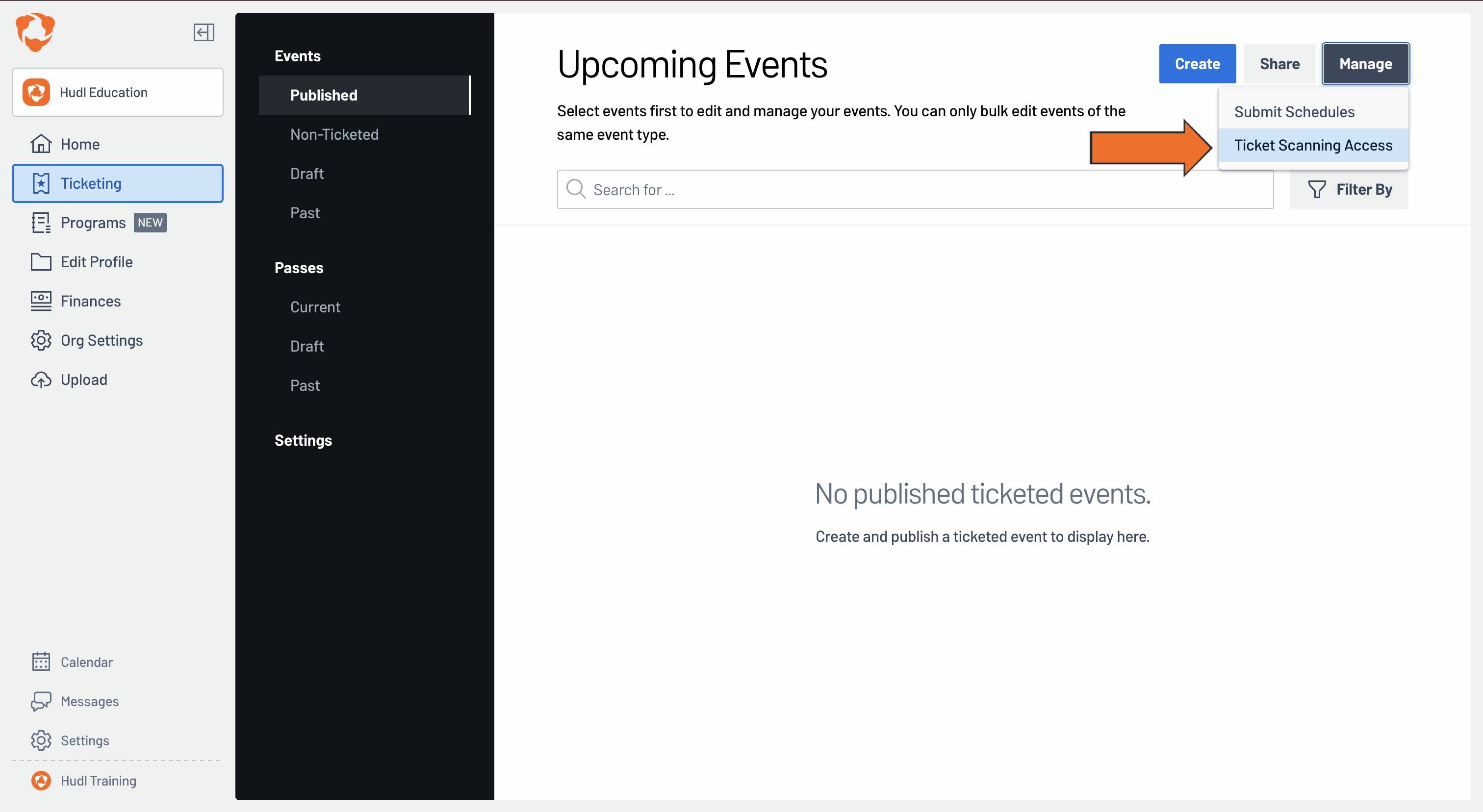This screenshot has width=1483, height=812.
Task: Click the Edit Profile folder icon
Action: pyautogui.click(x=41, y=262)
